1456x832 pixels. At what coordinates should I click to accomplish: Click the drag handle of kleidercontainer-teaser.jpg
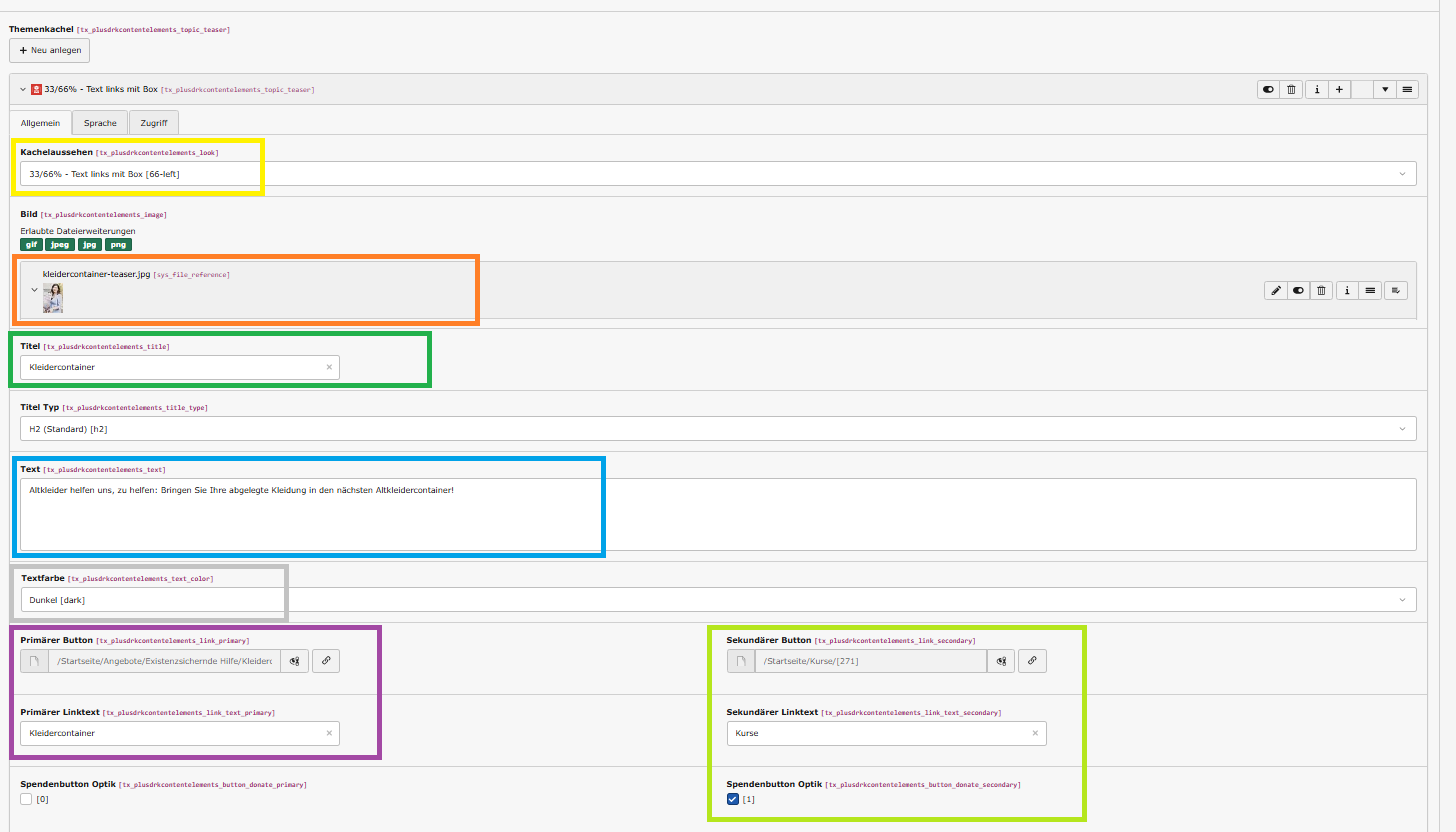pos(1371,290)
